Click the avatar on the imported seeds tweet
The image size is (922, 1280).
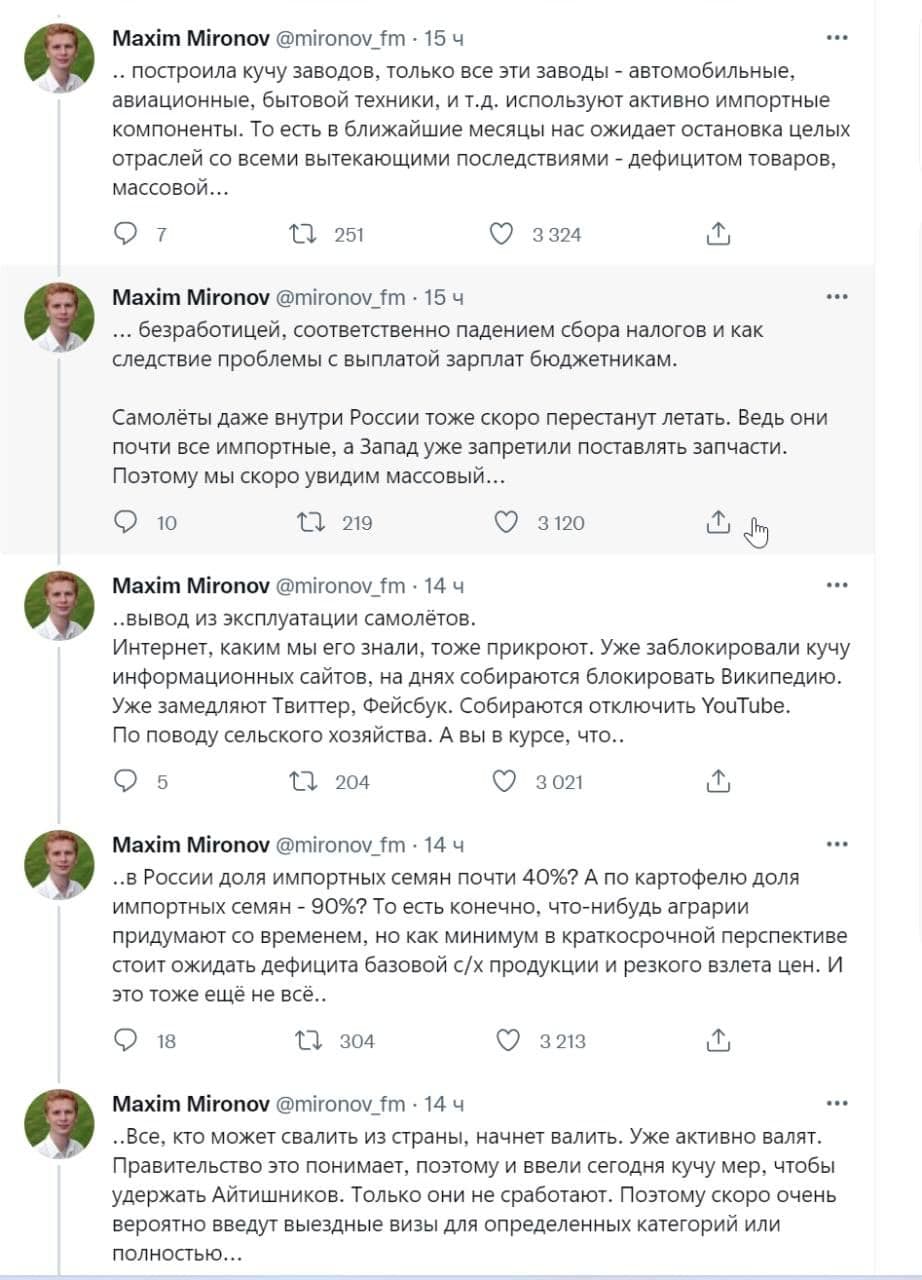(x=59, y=865)
